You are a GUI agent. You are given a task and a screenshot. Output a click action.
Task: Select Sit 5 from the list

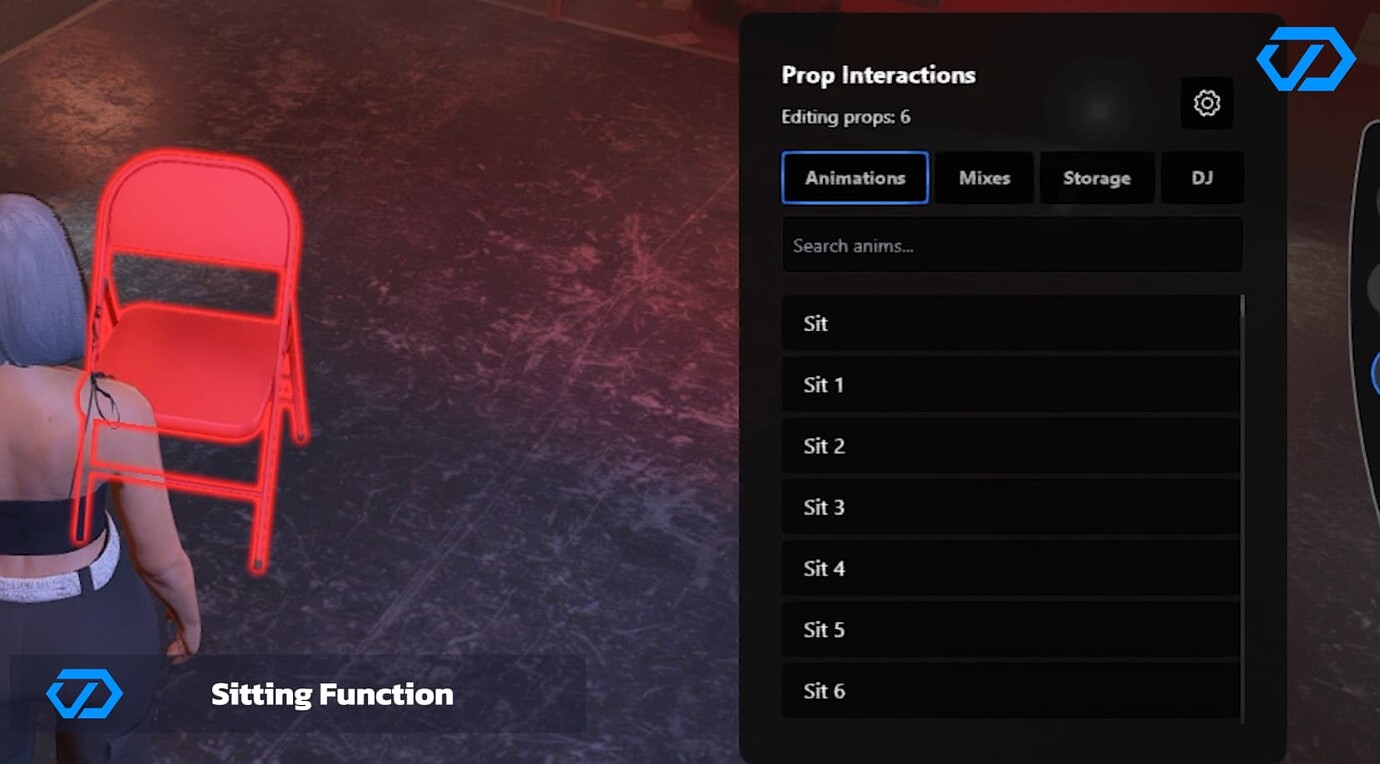1010,629
